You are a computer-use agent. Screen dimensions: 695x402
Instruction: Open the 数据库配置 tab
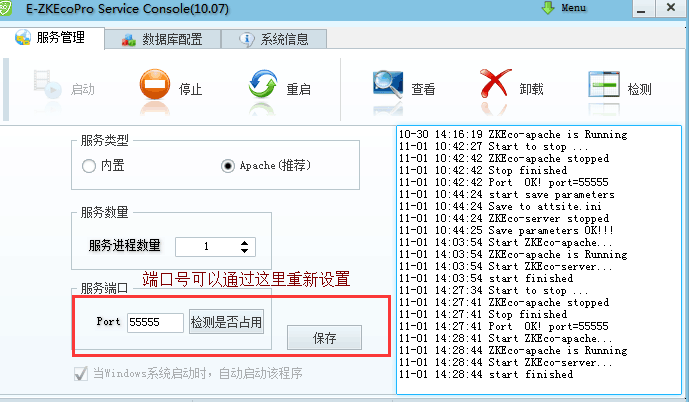(163, 39)
